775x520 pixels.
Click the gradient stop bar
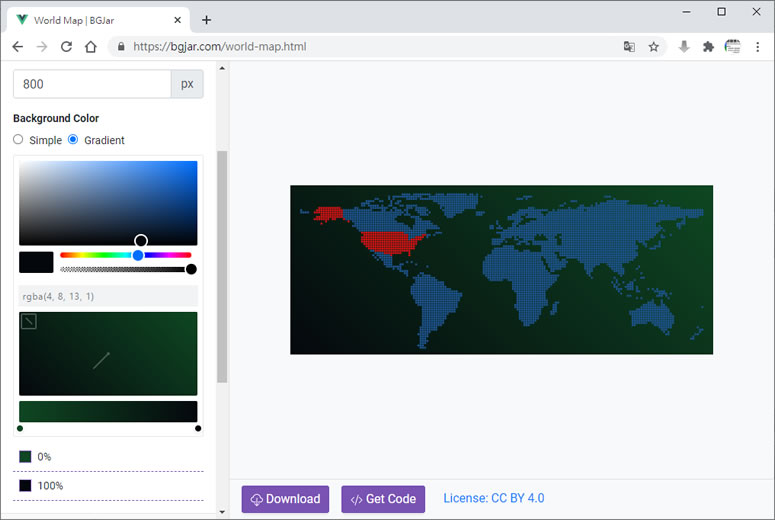click(x=108, y=411)
